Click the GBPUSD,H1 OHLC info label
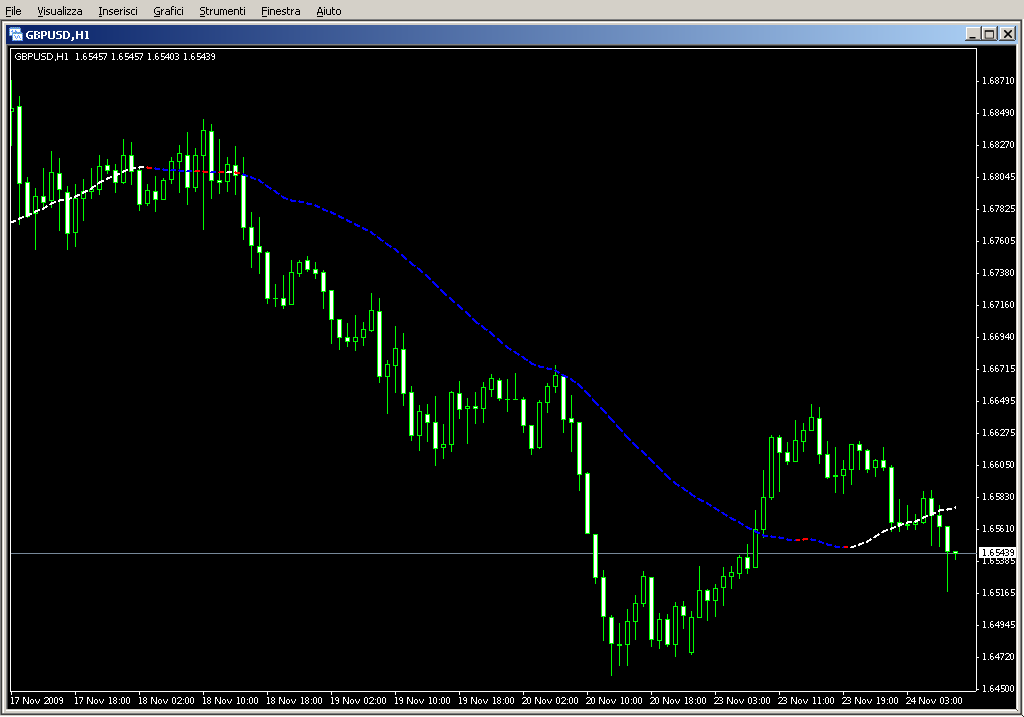This screenshot has width=1024, height=717. point(115,57)
